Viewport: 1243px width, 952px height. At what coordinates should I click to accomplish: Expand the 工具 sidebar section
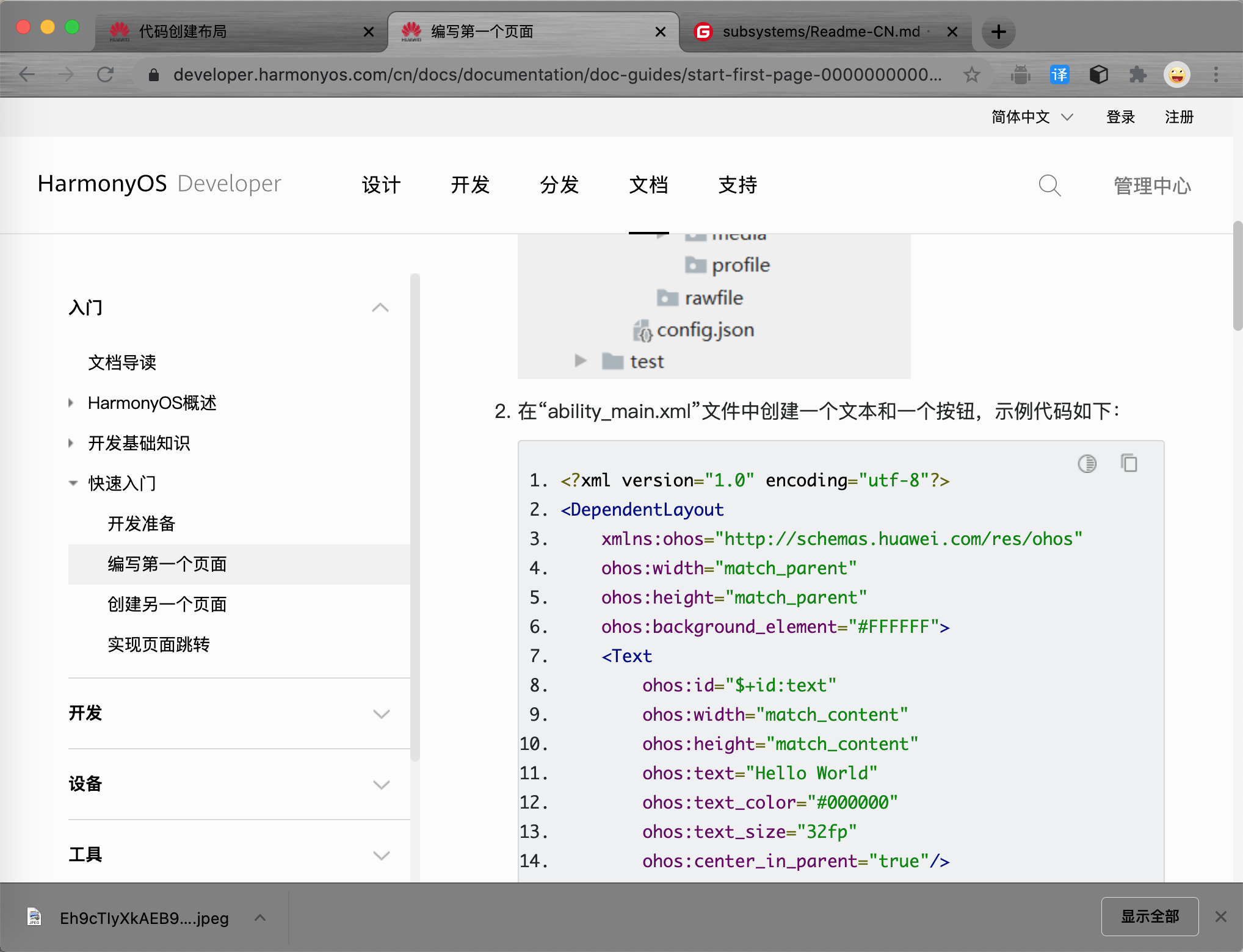click(x=382, y=856)
